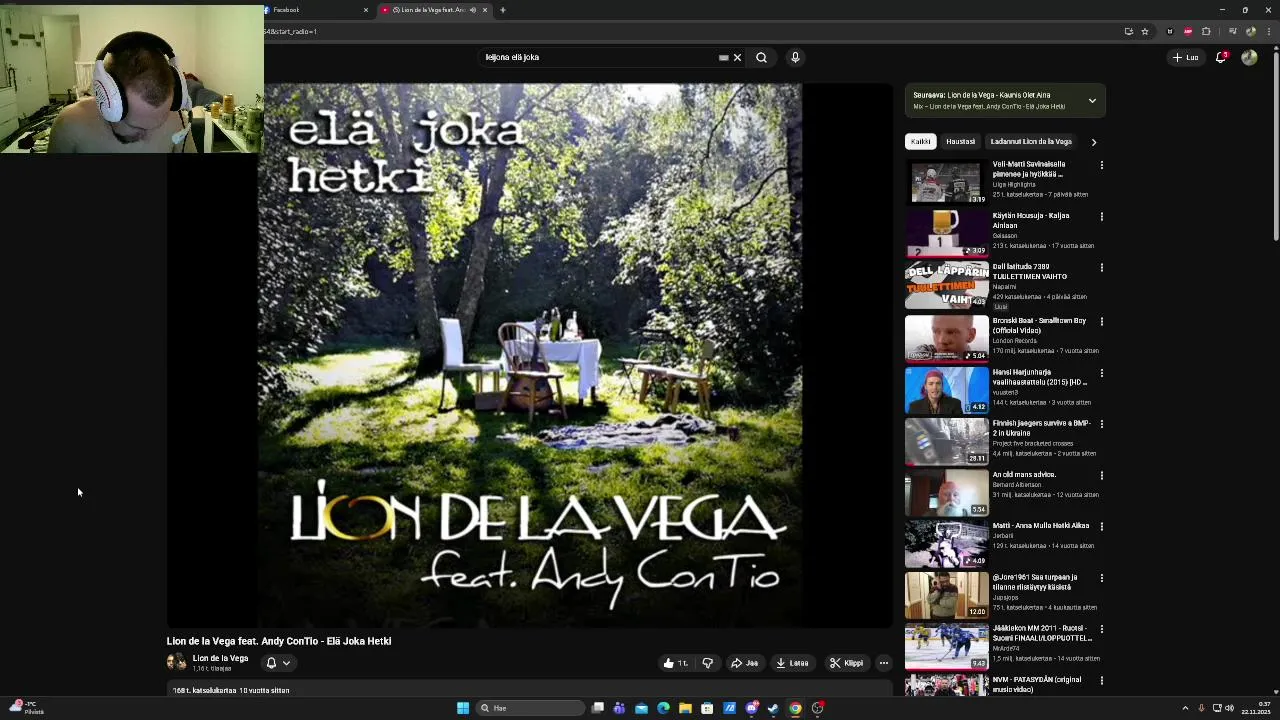Screen dimensions: 1280x720
Task: Show hidden system tray icons chevron
Action: pyautogui.click(x=1185, y=708)
